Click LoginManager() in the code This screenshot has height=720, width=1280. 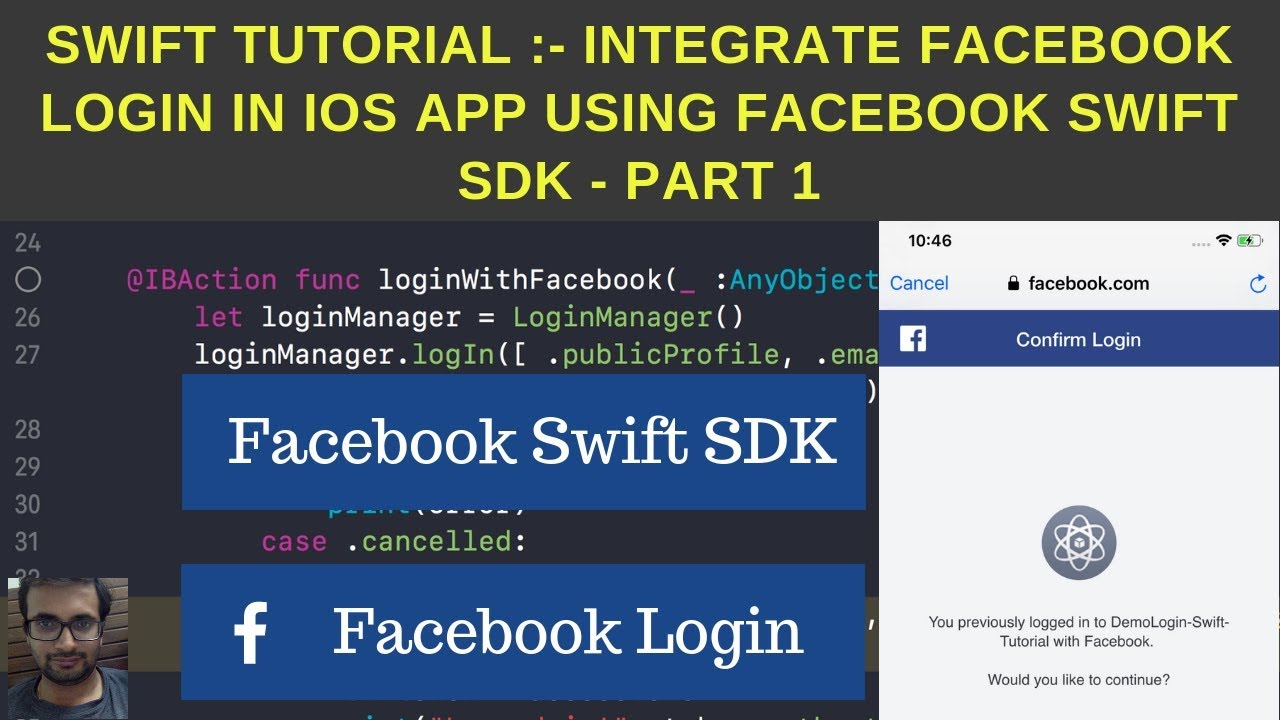coord(629,318)
